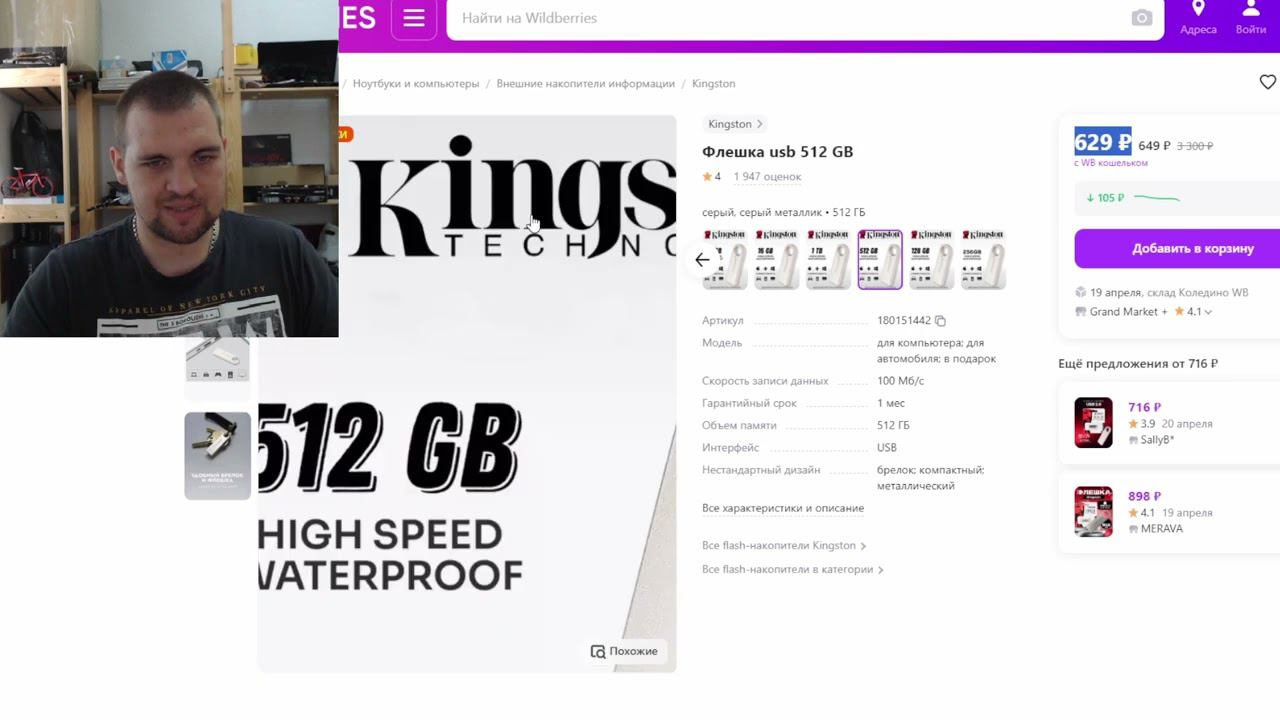The height and width of the screenshot is (720, 1280).
Task: Click the с WB кошельком label
Action: (1111, 163)
